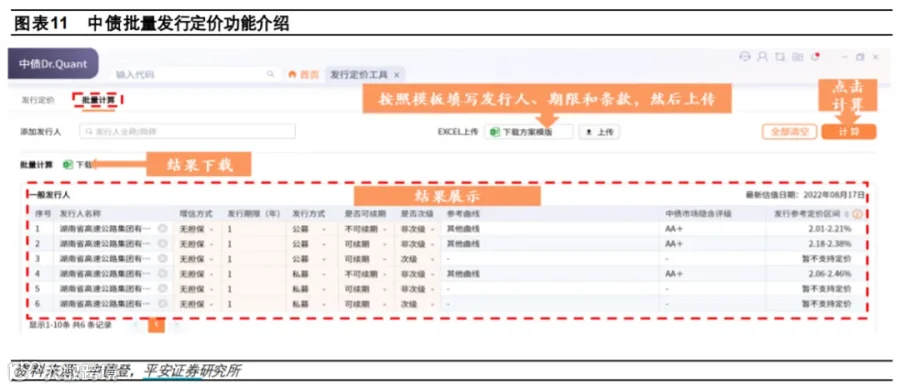Click the search magnifier in code input box

(x=270, y=75)
